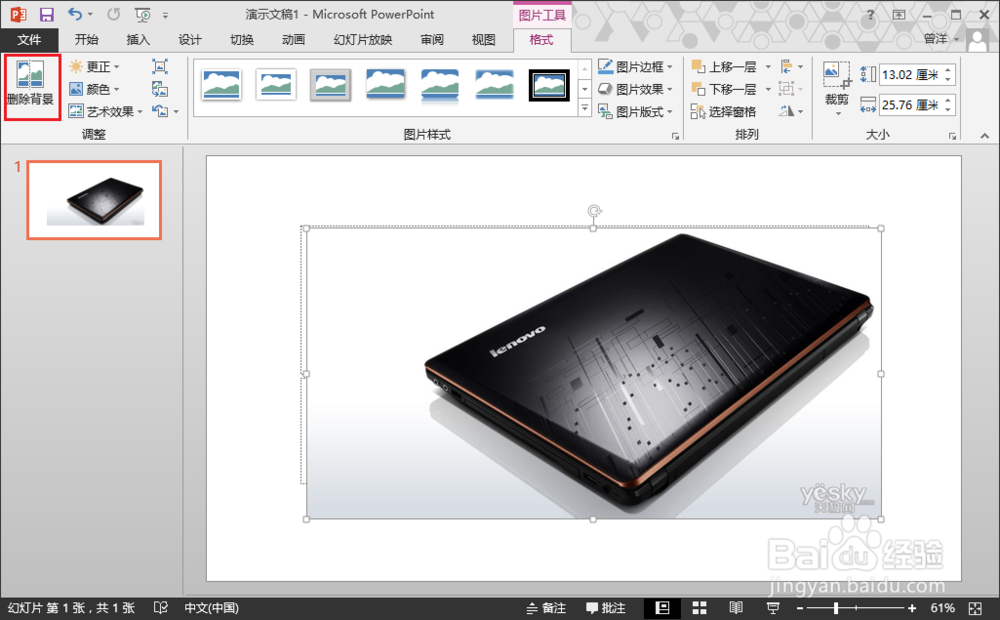Apply the second white-framed picture style
The width and height of the screenshot is (1000, 620).
[276, 85]
